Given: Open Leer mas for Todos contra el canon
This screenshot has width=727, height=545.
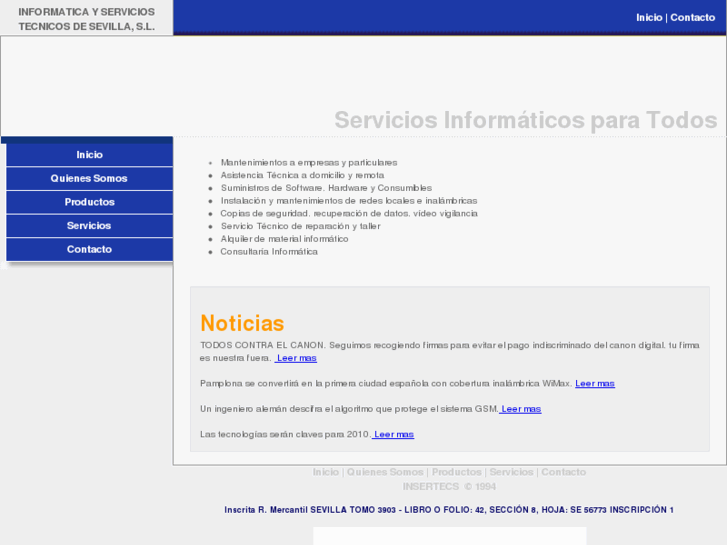Looking at the screenshot, I should 296,358.
